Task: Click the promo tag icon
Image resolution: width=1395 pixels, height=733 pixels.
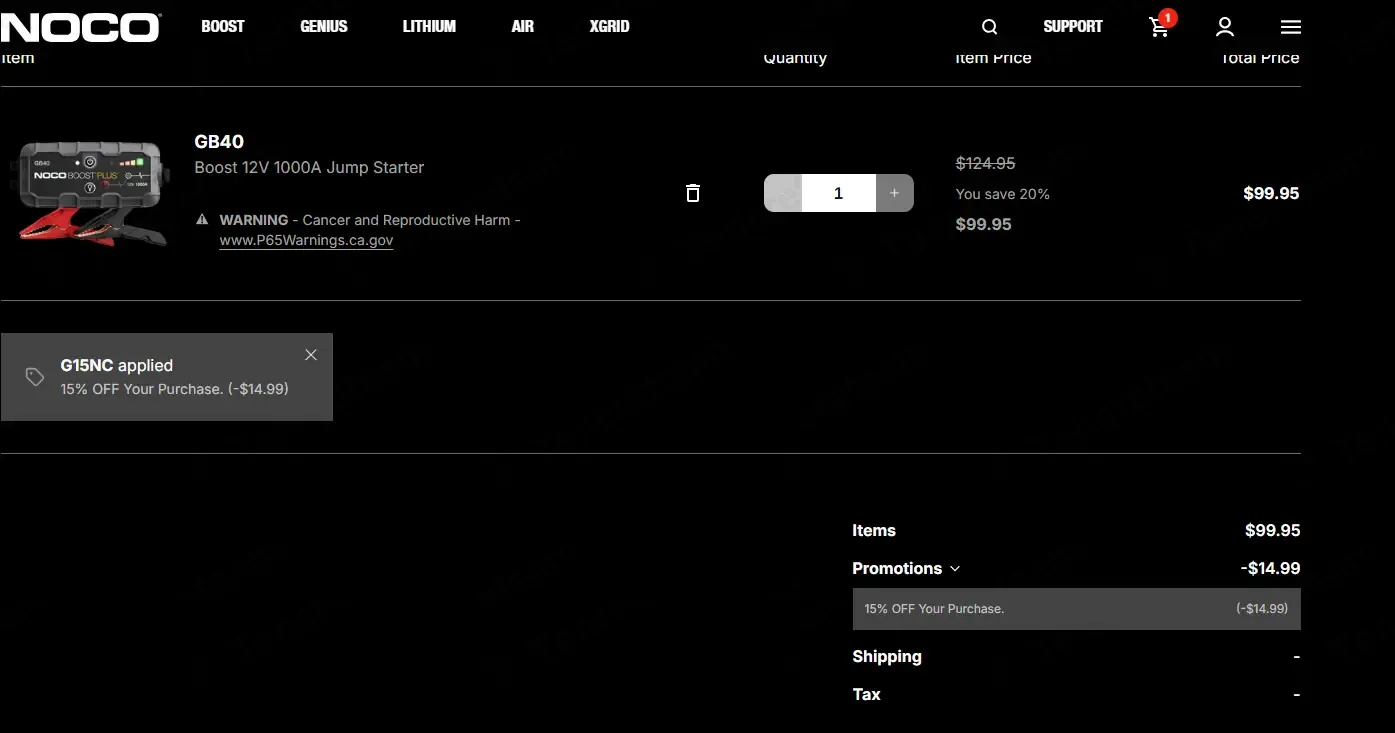Action: (35, 377)
